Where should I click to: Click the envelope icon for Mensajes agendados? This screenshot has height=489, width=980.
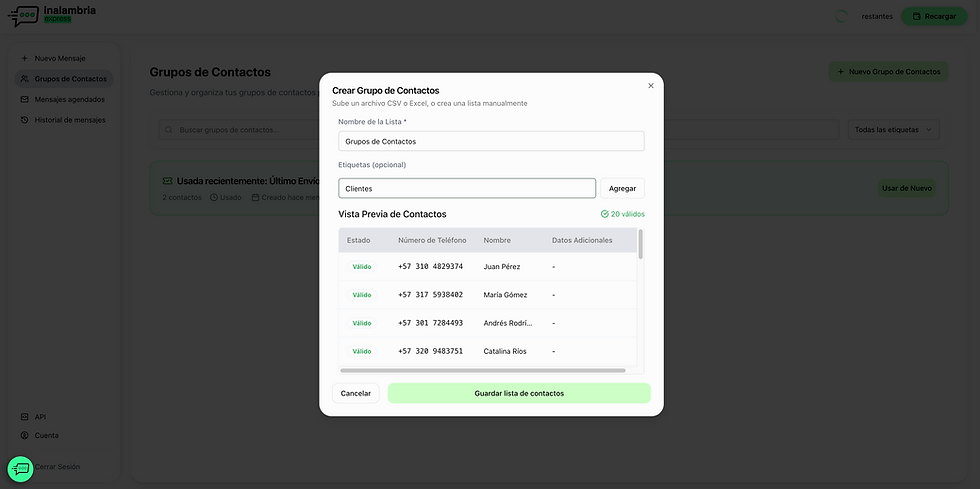point(25,99)
